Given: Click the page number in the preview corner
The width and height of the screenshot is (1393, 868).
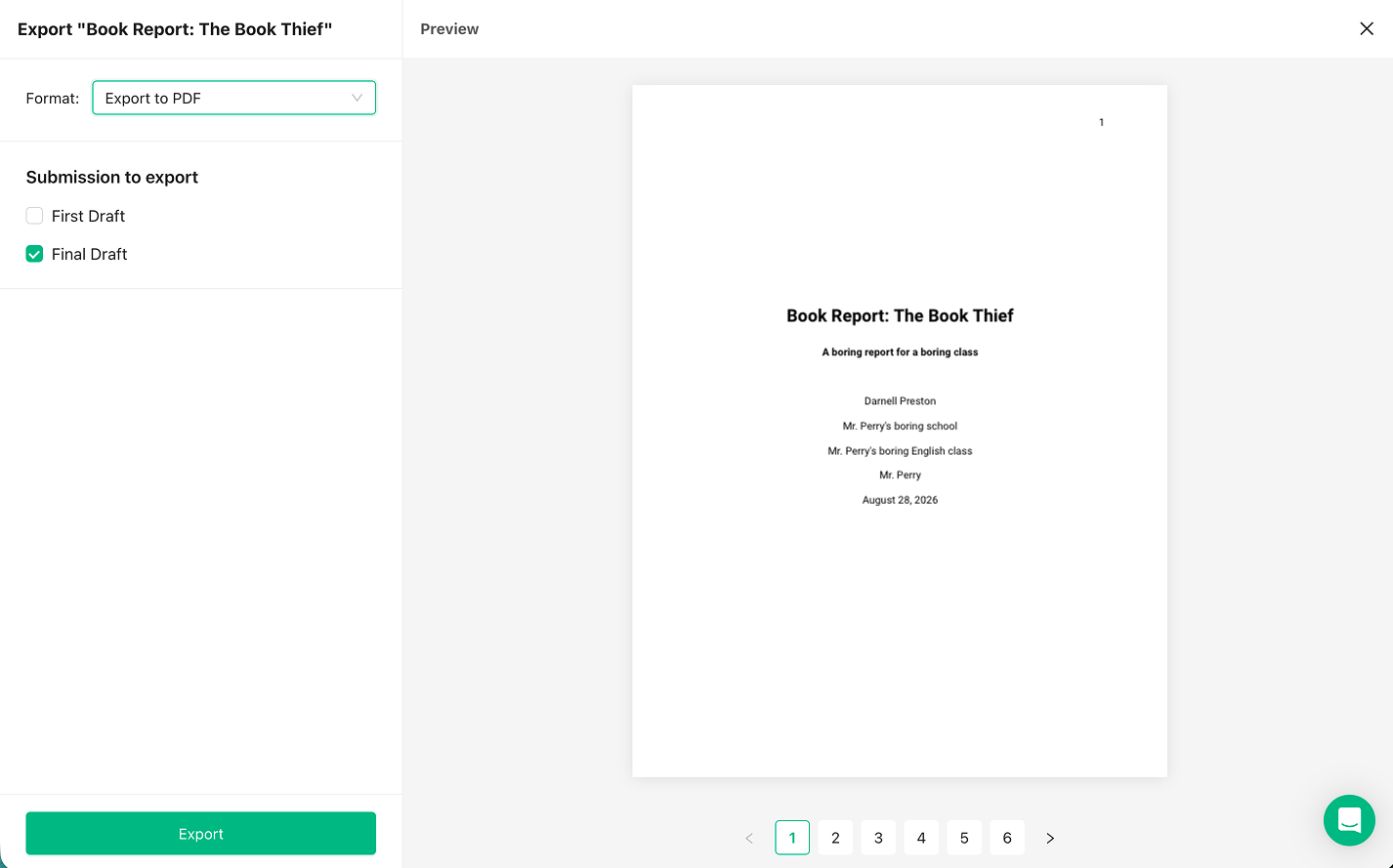Looking at the screenshot, I should click(1101, 122).
